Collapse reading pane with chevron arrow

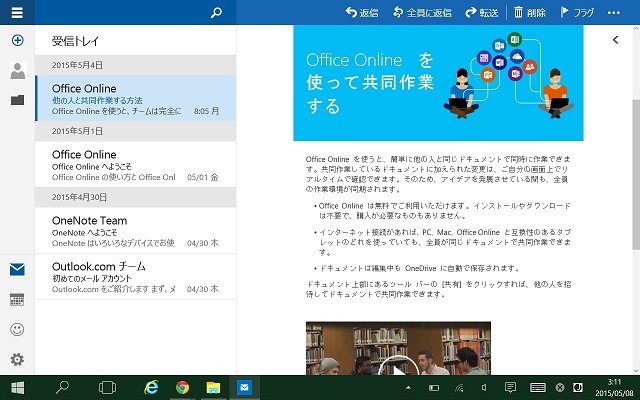tap(616, 40)
